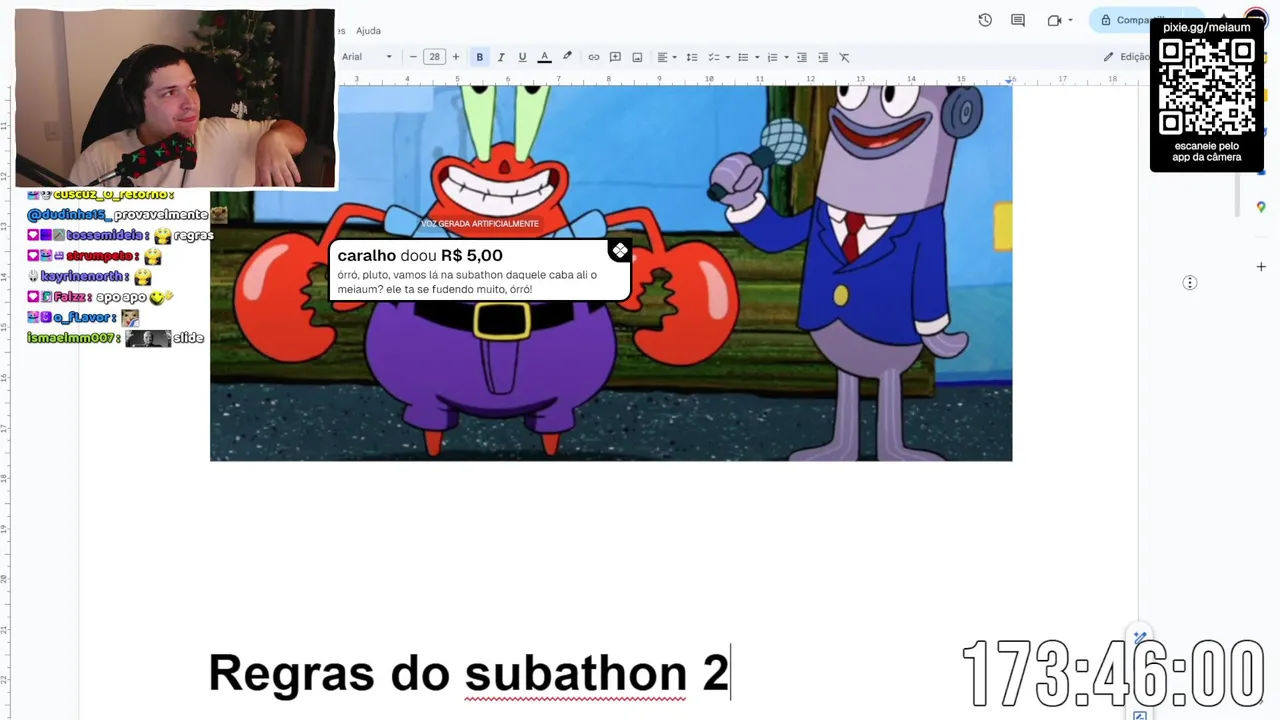Increase the font size with plus
Viewport: 1280px width, 720px height.
point(456,57)
